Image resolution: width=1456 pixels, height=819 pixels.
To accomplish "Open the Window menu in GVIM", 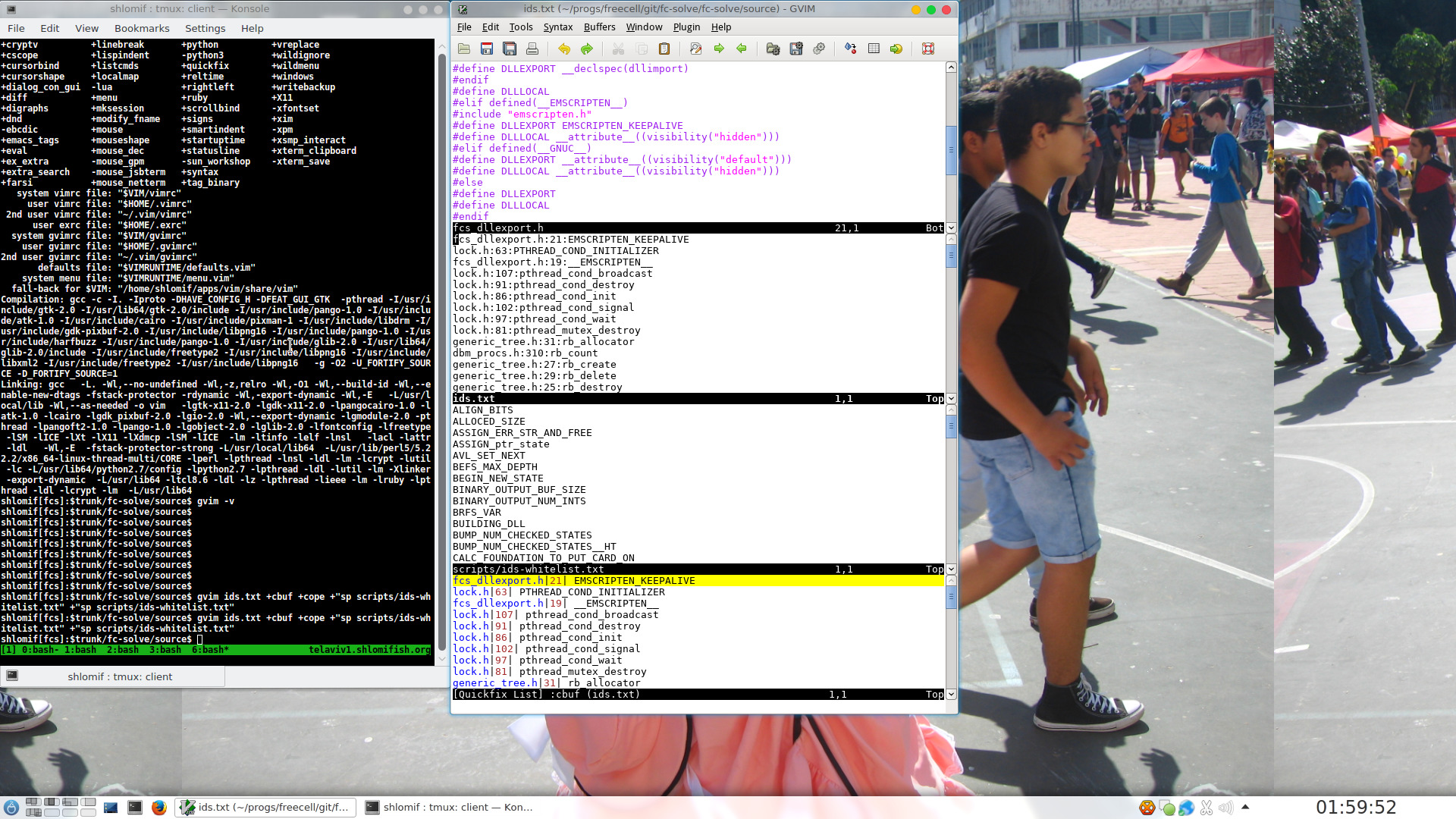I will tap(645, 27).
